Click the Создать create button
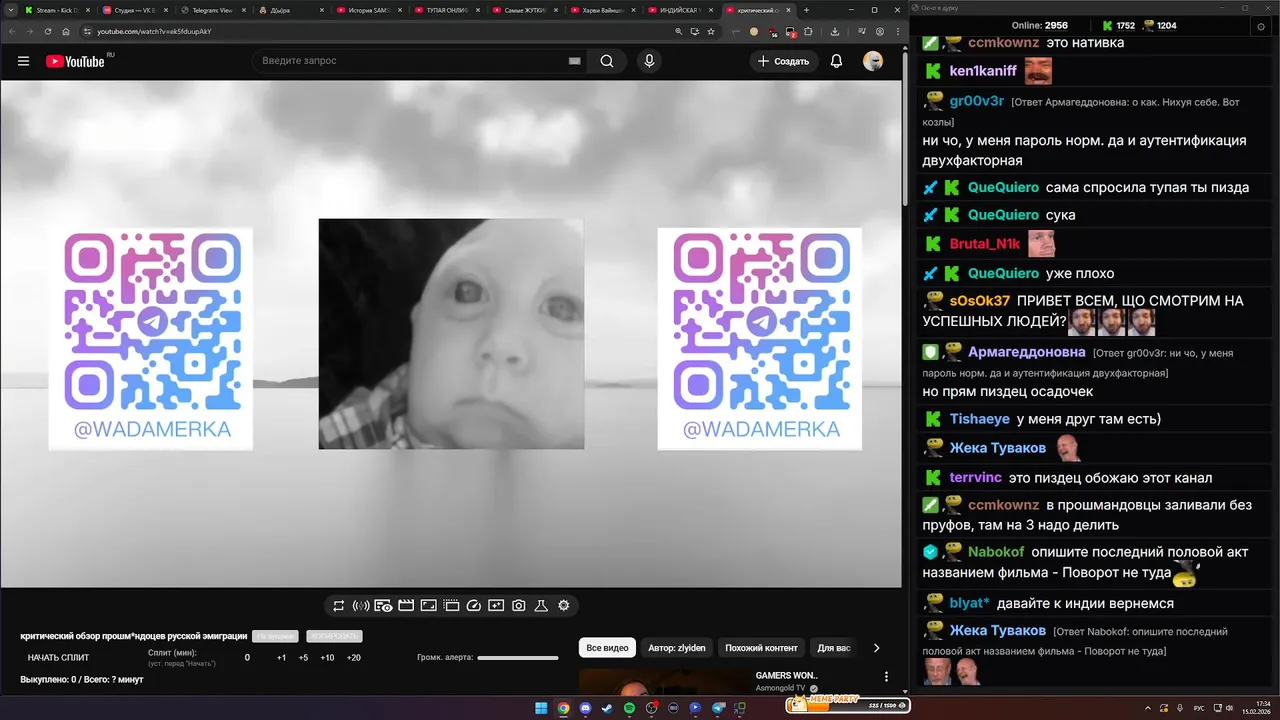The image size is (1280, 720). pyautogui.click(x=783, y=61)
